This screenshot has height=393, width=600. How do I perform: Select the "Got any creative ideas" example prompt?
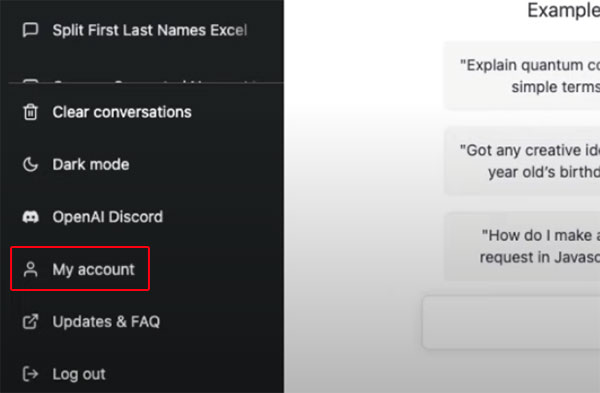point(522,161)
